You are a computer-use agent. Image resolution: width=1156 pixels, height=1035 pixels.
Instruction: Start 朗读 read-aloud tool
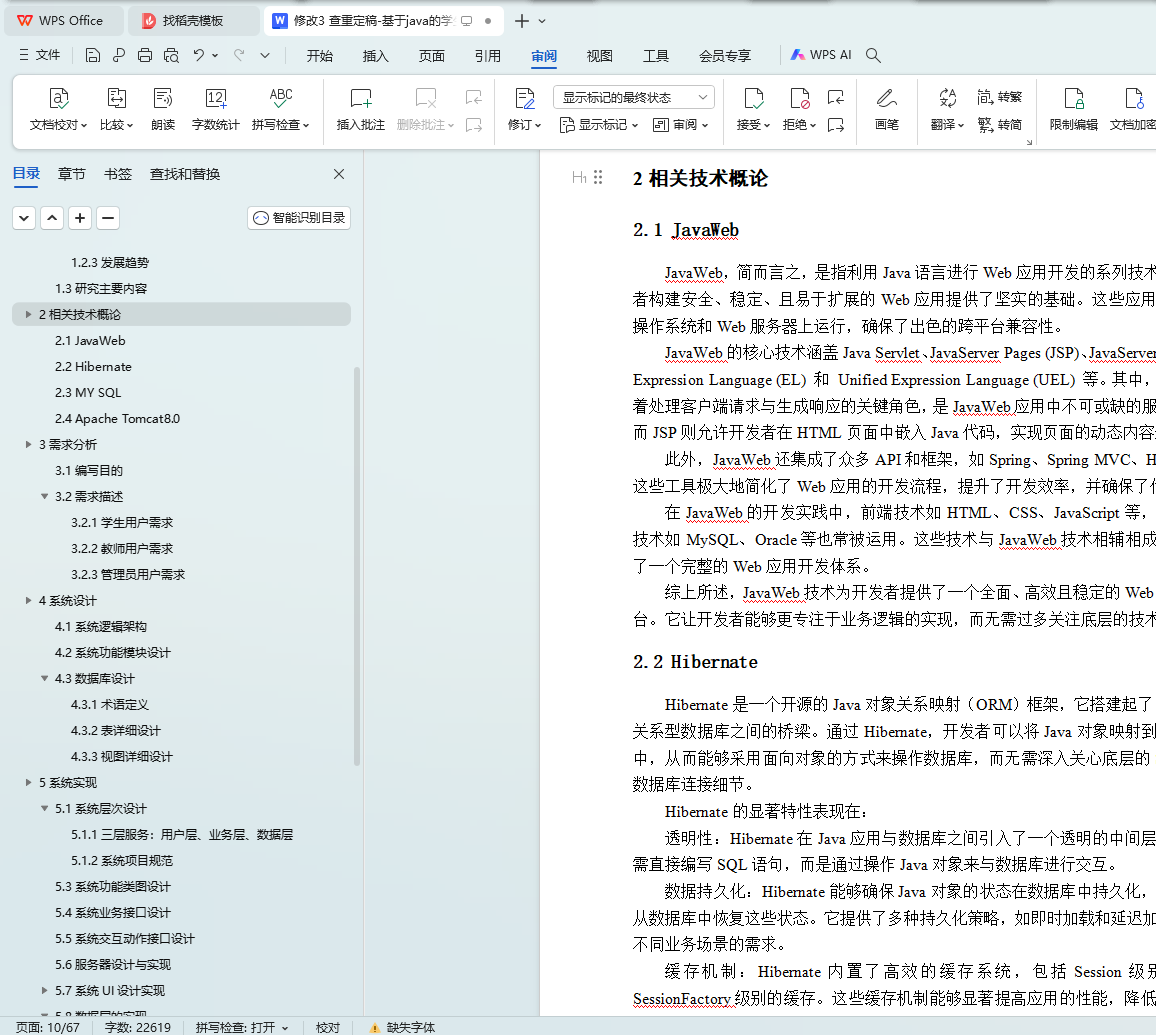pyautogui.click(x=163, y=109)
